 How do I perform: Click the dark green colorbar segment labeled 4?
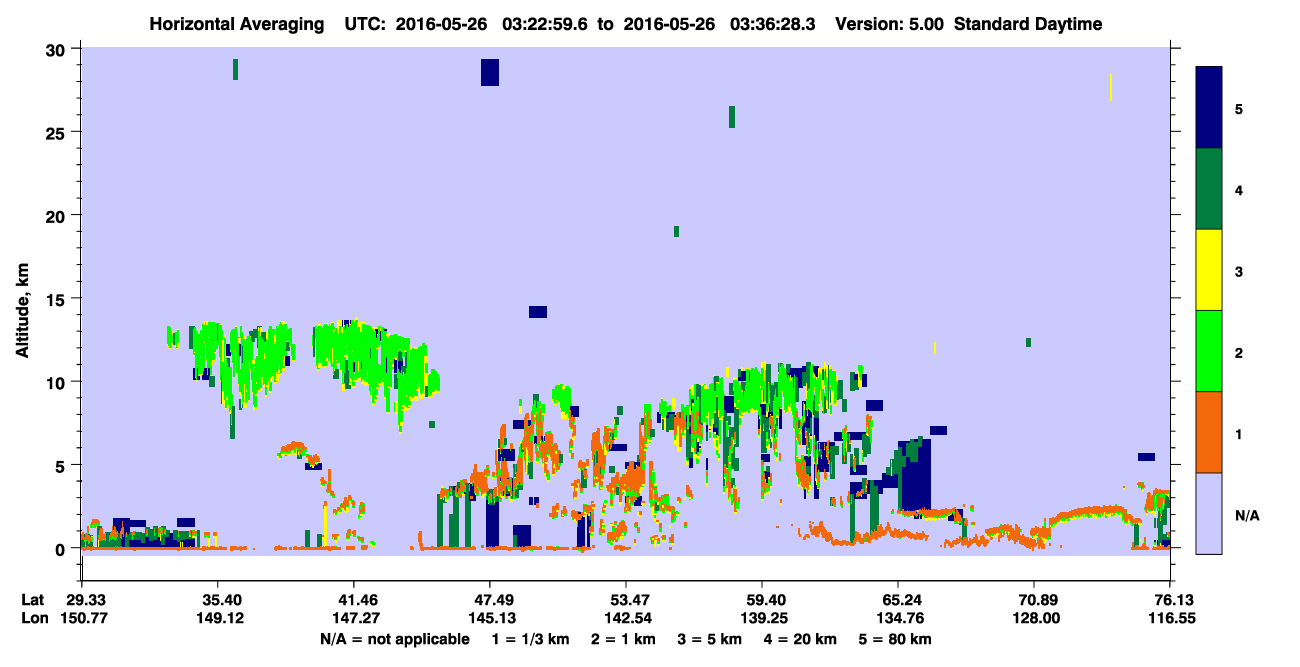(1209, 189)
